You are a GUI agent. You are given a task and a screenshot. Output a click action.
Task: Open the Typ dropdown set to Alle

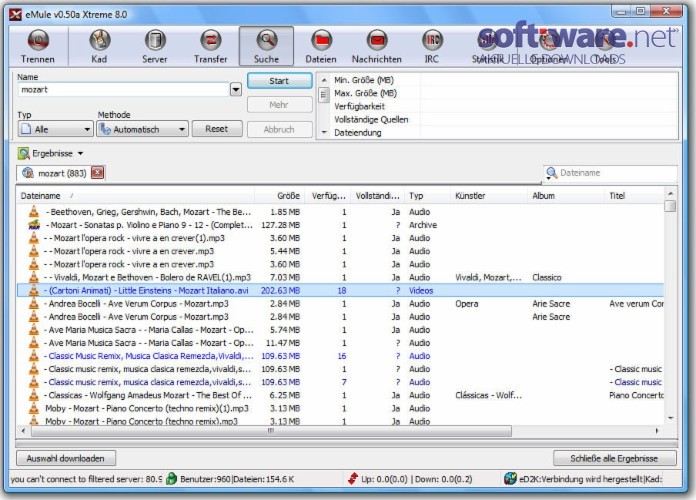55,129
